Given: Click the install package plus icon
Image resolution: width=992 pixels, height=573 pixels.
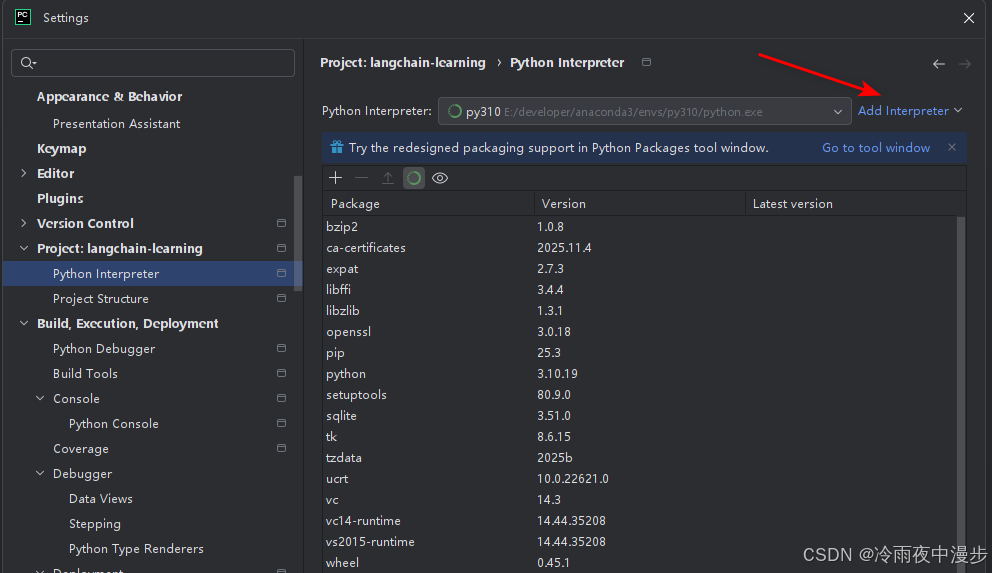Looking at the screenshot, I should pyautogui.click(x=335, y=178).
